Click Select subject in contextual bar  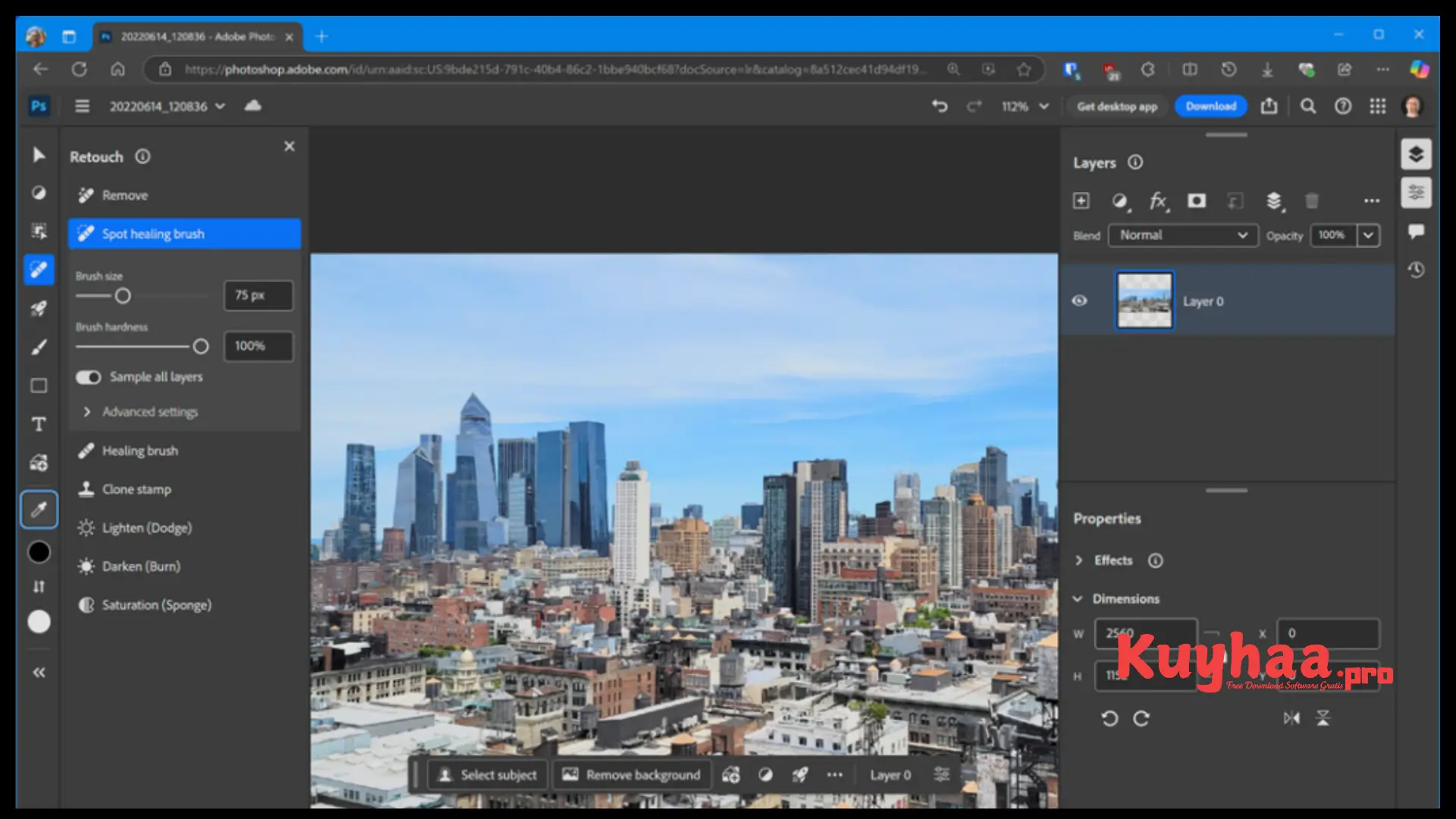488,775
